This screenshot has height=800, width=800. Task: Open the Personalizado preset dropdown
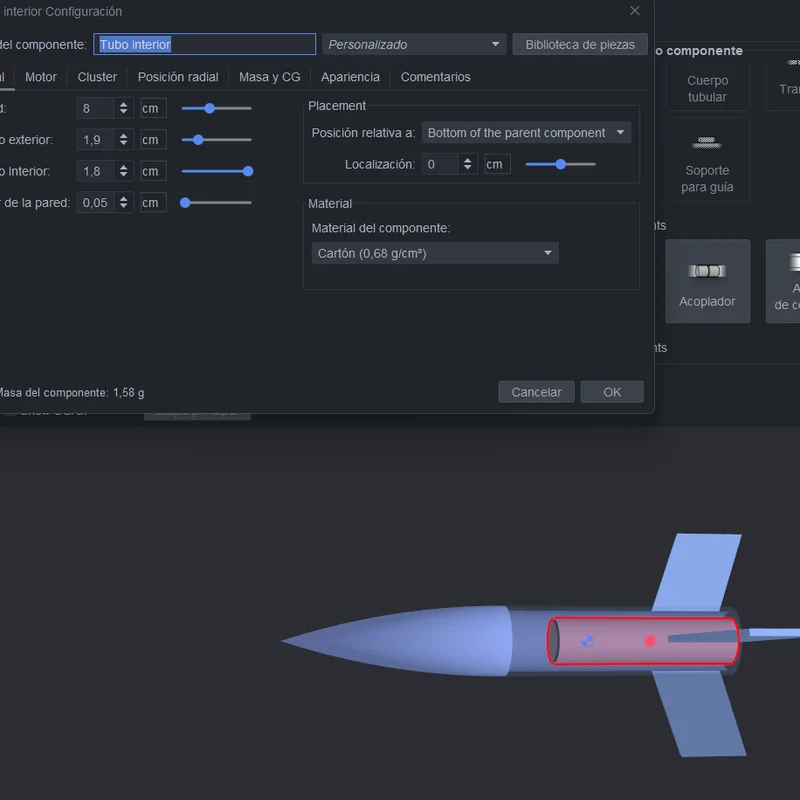[414, 44]
